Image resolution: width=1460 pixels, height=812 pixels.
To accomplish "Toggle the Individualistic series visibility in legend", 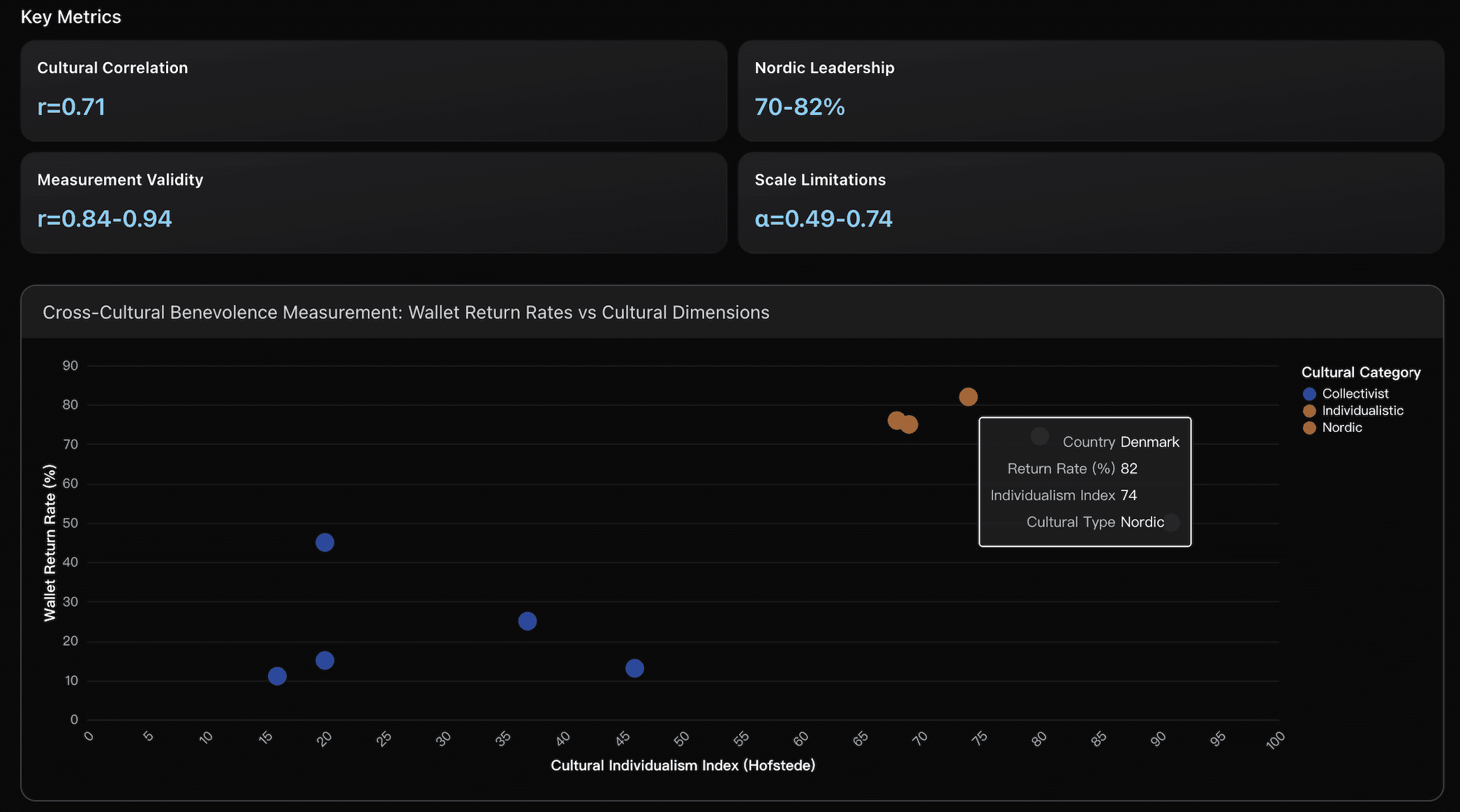I will point(1362,410).
